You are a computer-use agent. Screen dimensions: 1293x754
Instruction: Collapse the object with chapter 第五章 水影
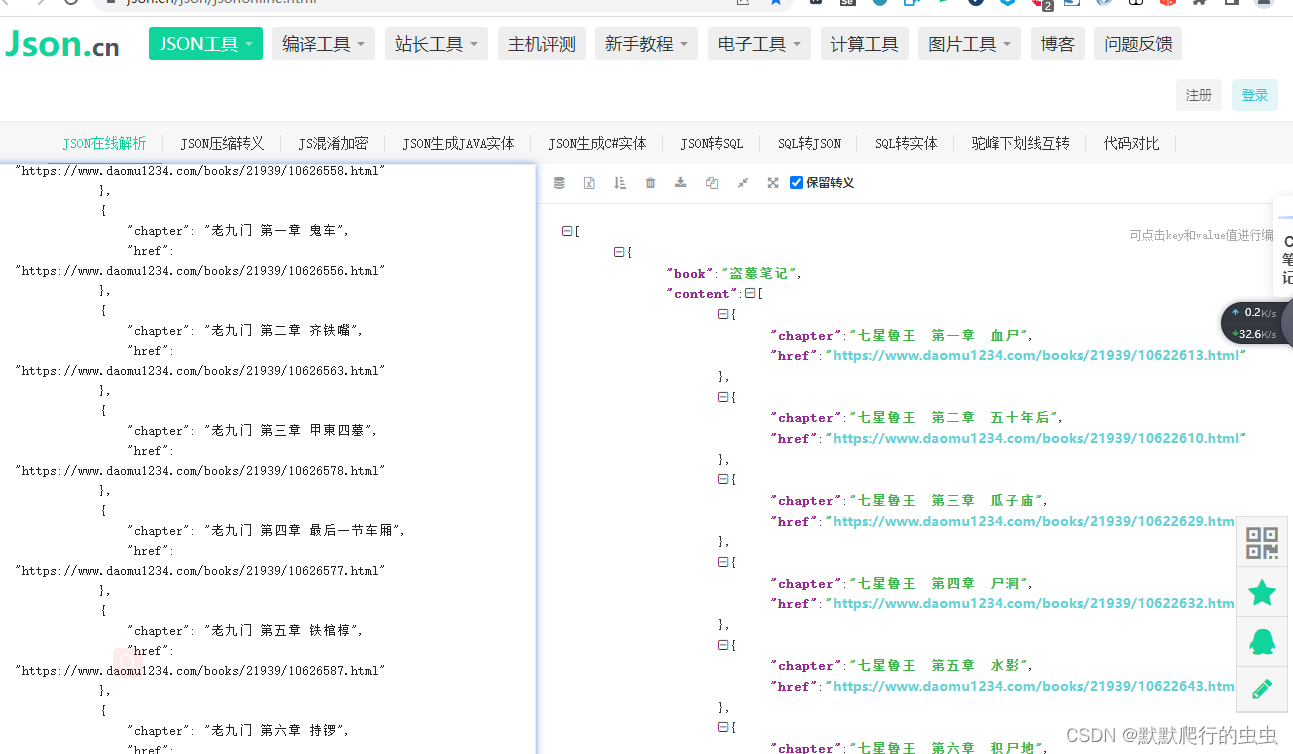(x=723, y=645)
